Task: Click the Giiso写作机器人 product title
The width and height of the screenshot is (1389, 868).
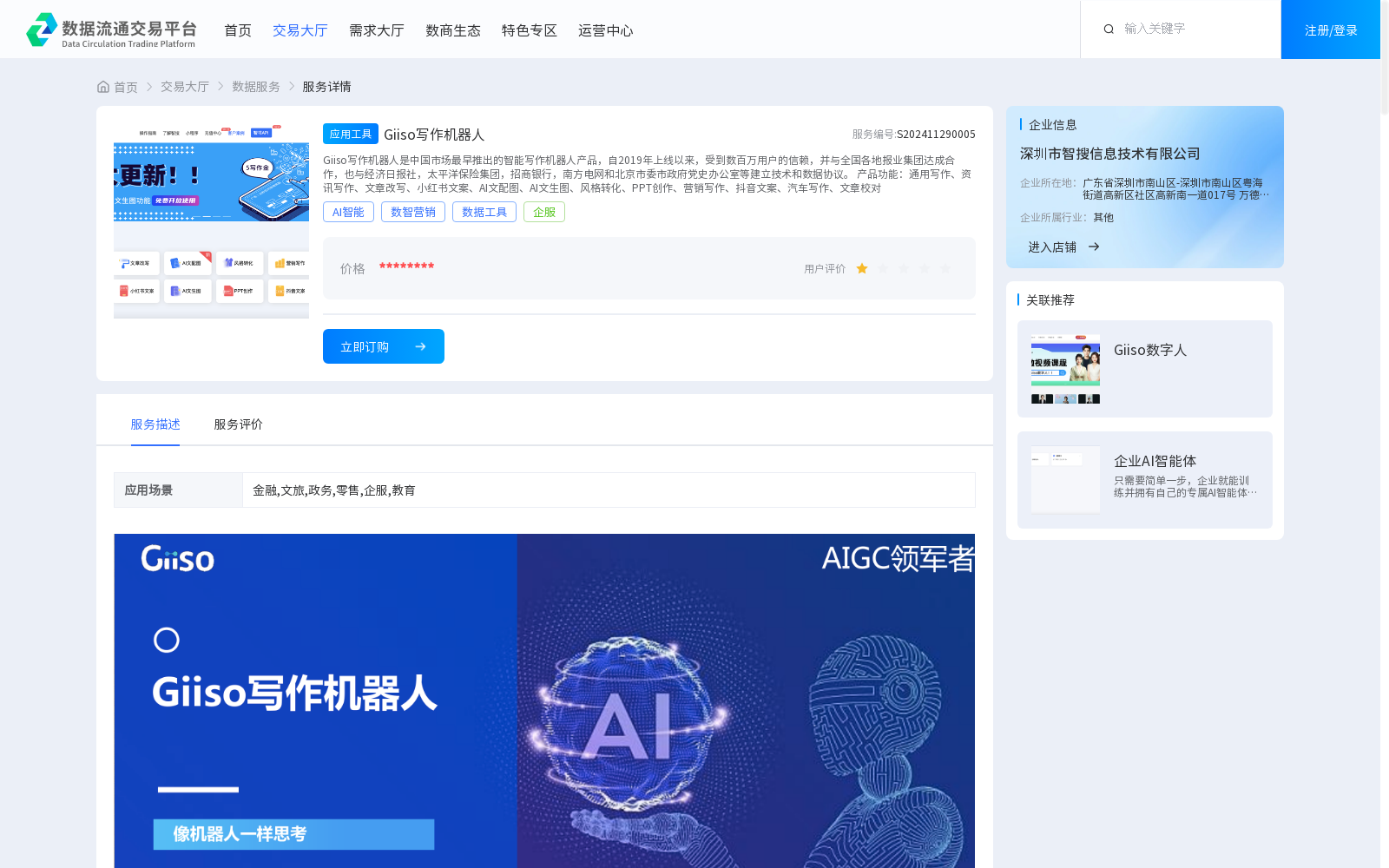Action: pos(434,135)
